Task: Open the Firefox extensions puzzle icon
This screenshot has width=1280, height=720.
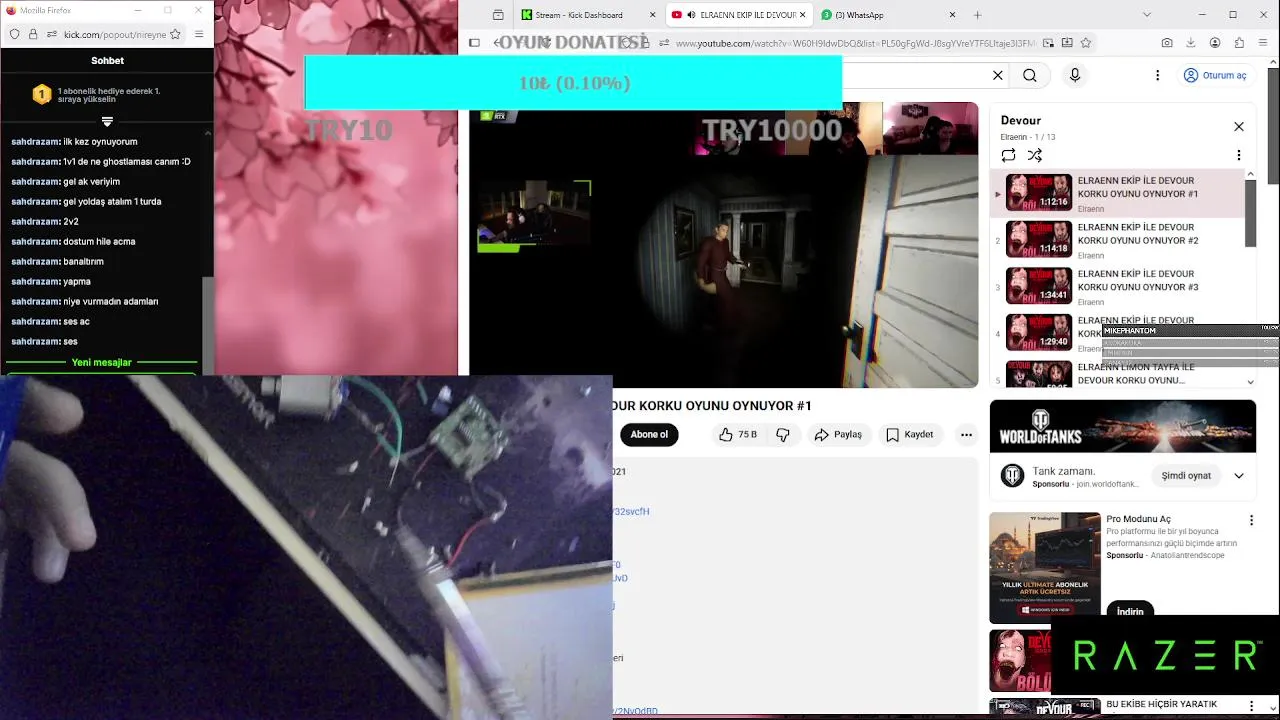Action: pos(1239,43)
